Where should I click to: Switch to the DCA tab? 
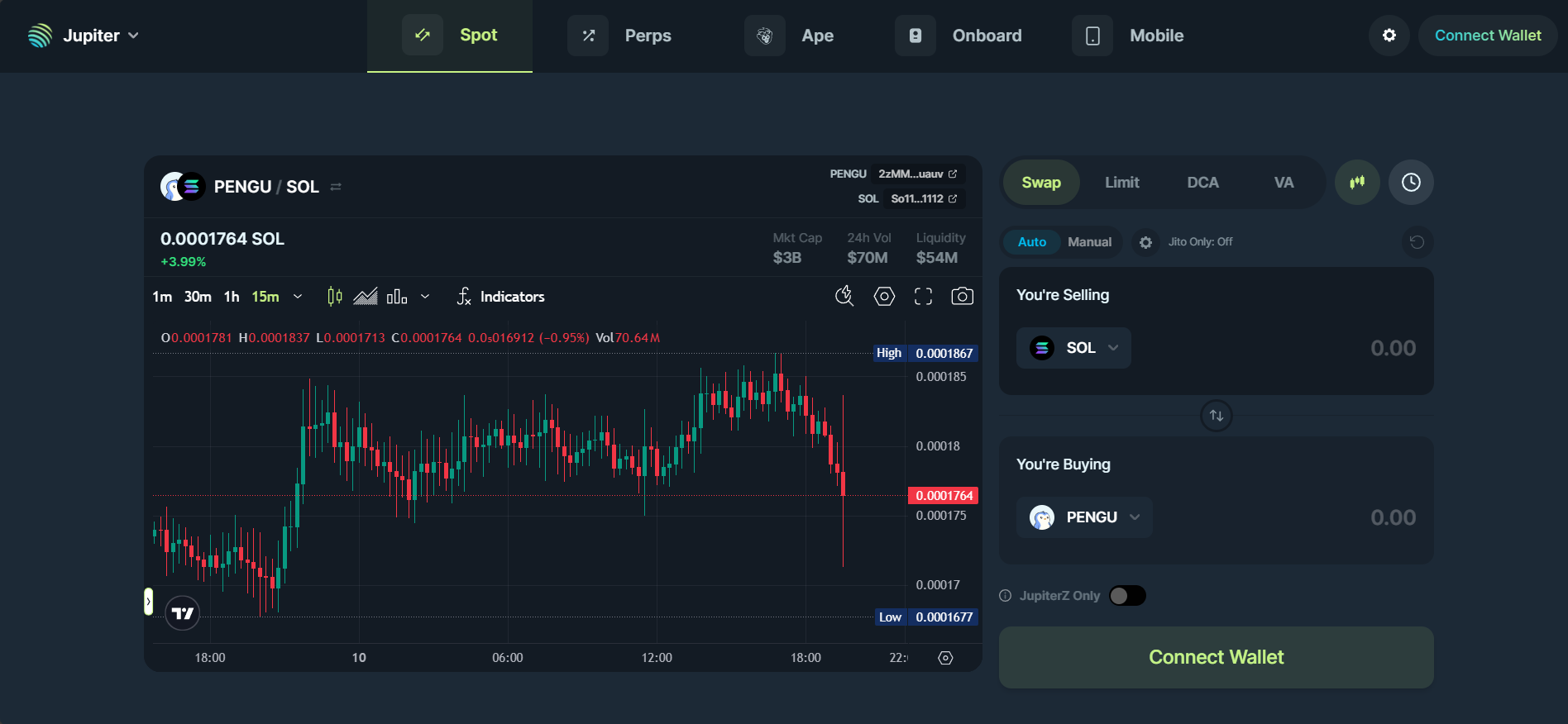(1203, 183)
